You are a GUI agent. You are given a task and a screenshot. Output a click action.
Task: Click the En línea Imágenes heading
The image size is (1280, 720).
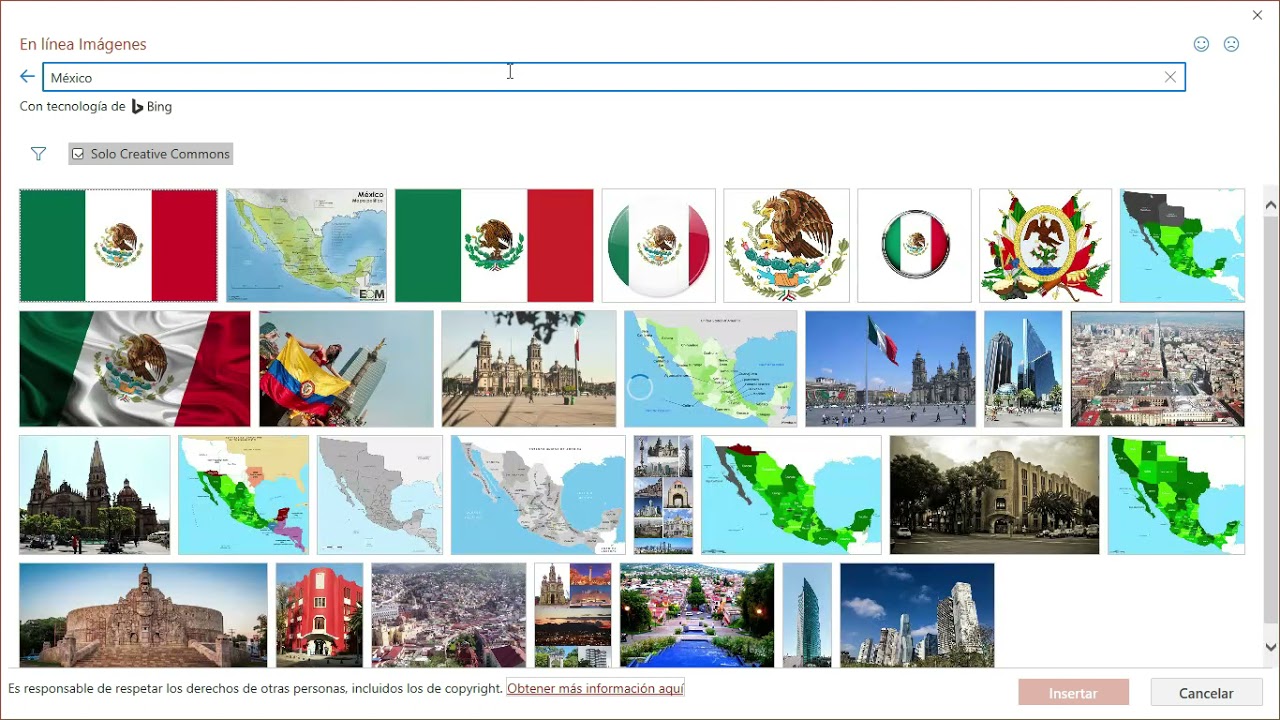pos(83,44)
